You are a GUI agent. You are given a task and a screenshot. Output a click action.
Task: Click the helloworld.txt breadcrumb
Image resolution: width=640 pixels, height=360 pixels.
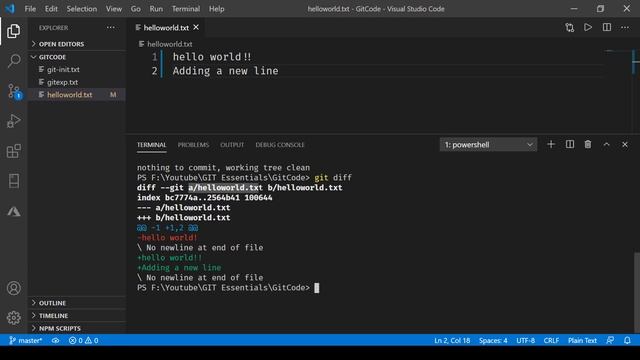click(169, 44)
